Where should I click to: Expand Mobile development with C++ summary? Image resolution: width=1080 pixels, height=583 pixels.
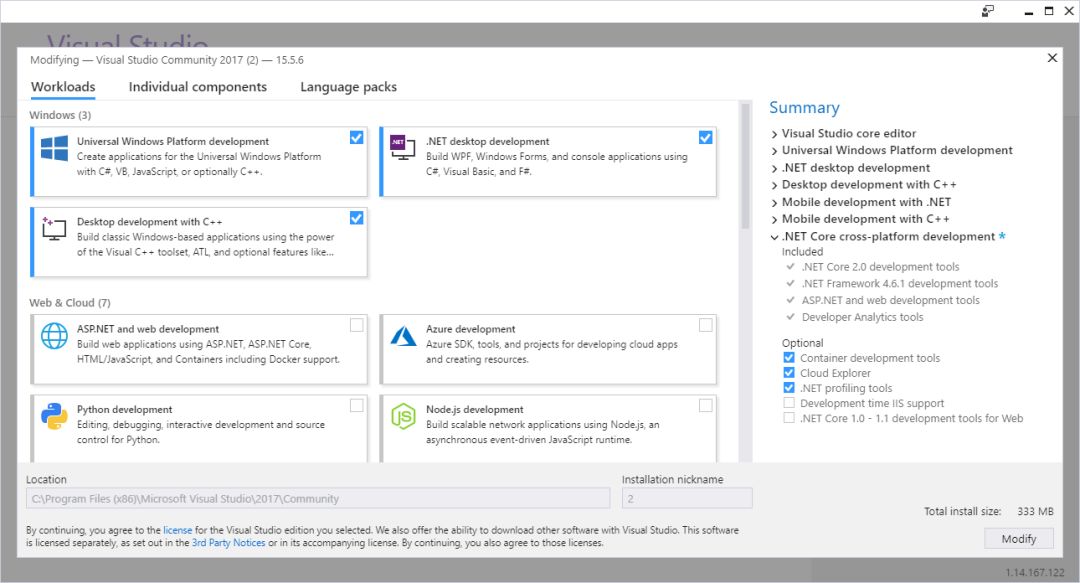(775, 220)
